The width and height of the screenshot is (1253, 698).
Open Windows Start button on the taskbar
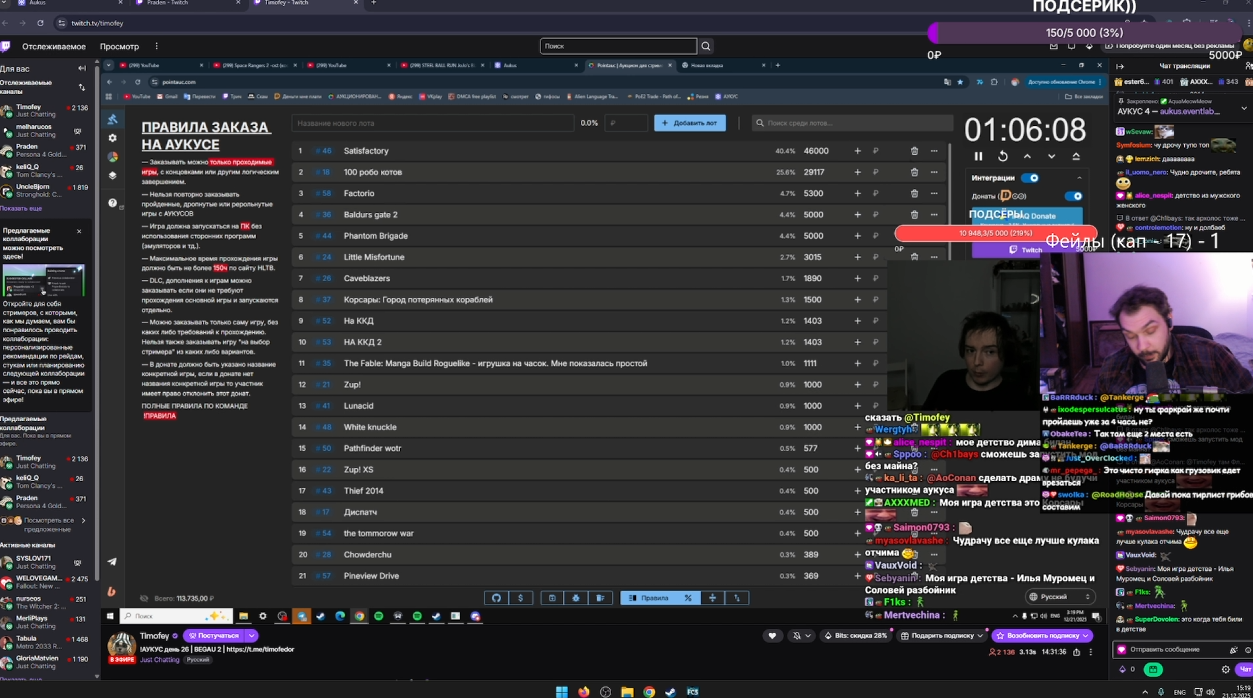click(562, 692)
